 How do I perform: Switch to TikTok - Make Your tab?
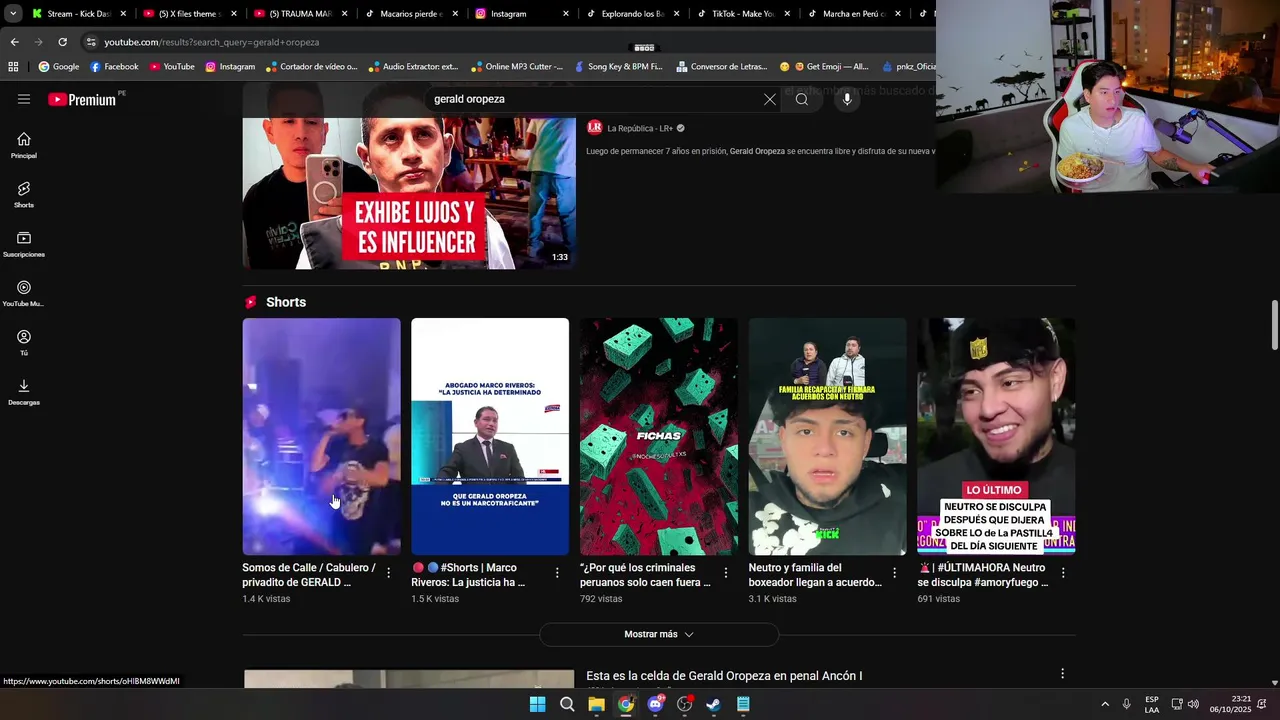pyautogui.click(x=742, y=14)
